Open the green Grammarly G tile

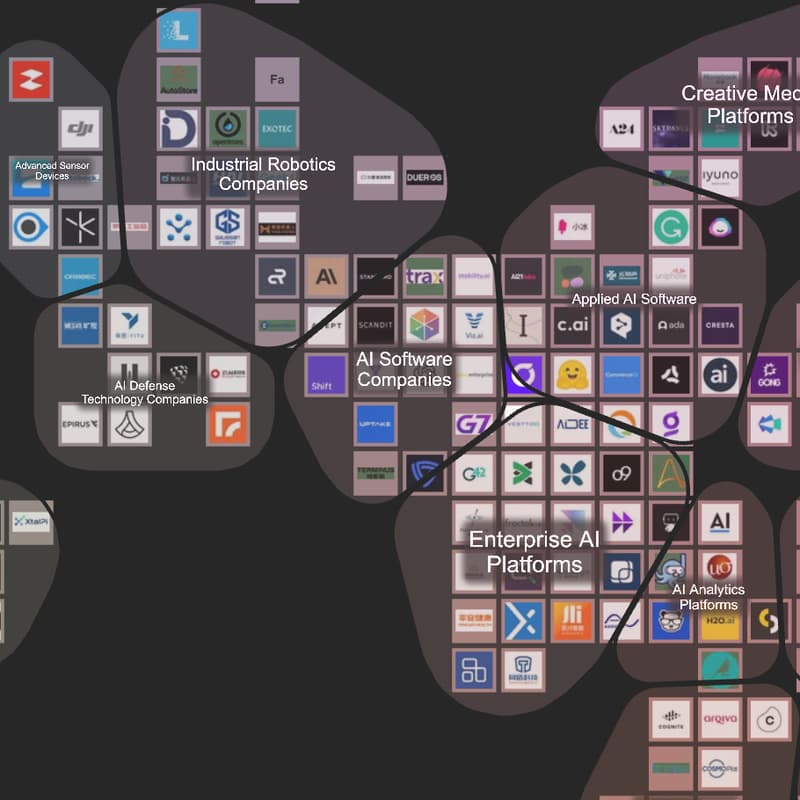[x=671, y=227]
